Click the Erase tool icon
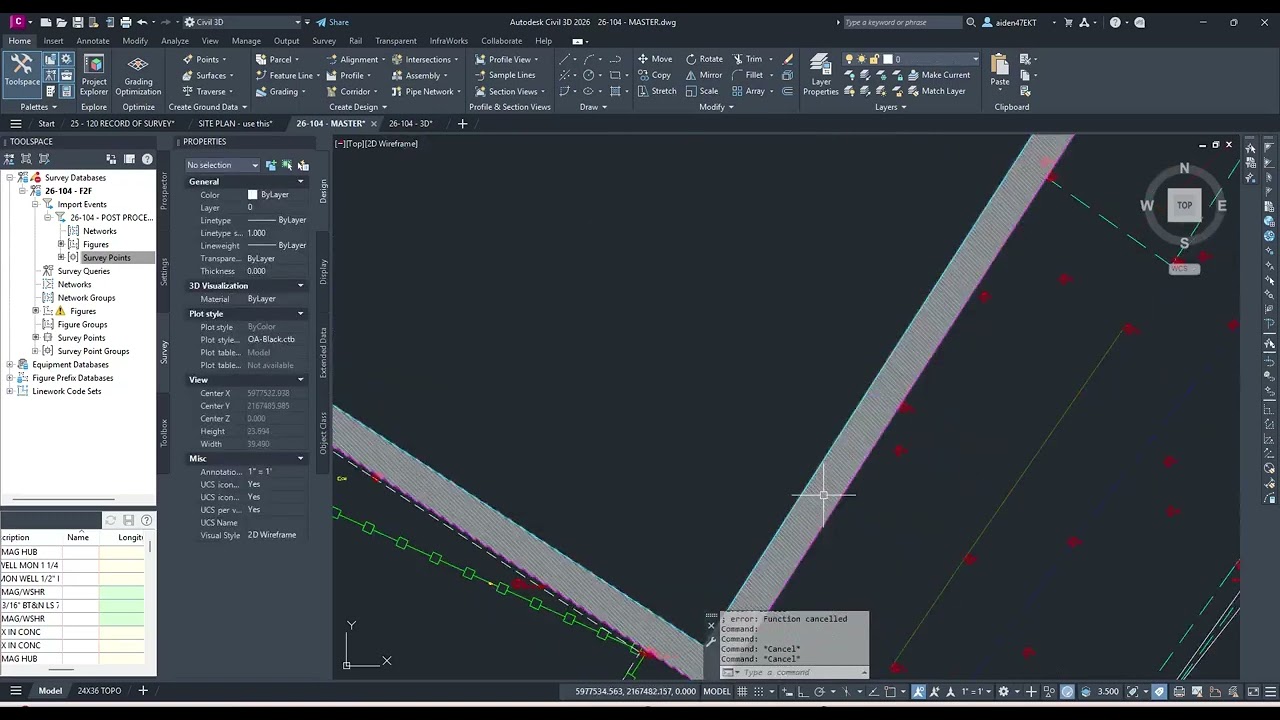The height and width of the screenshot is (720, 1280). (788, 59)
